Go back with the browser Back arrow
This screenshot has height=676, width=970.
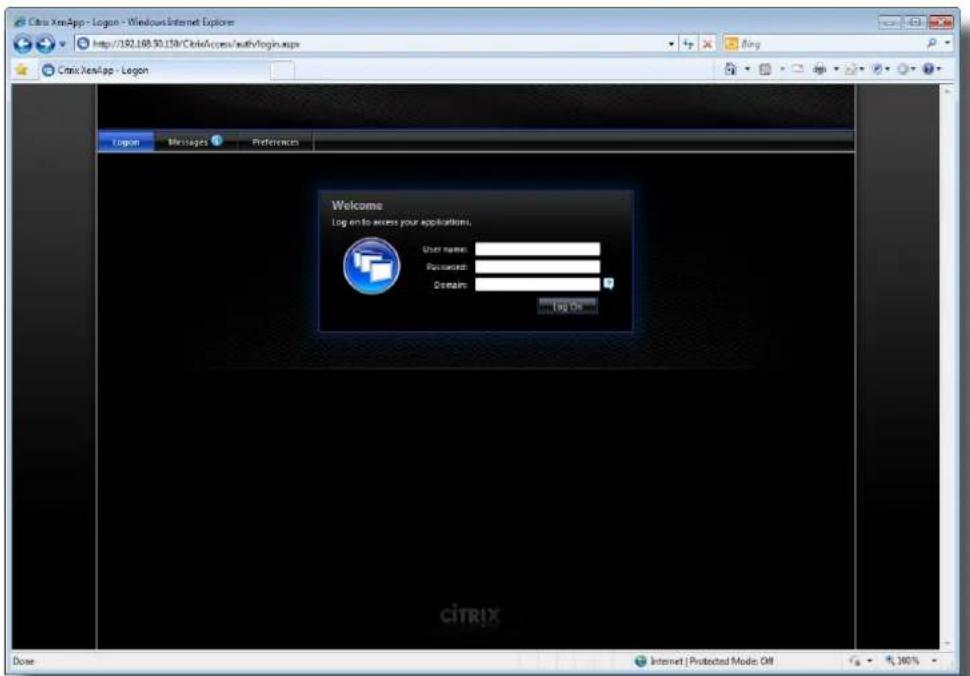[x=24, y=44]
